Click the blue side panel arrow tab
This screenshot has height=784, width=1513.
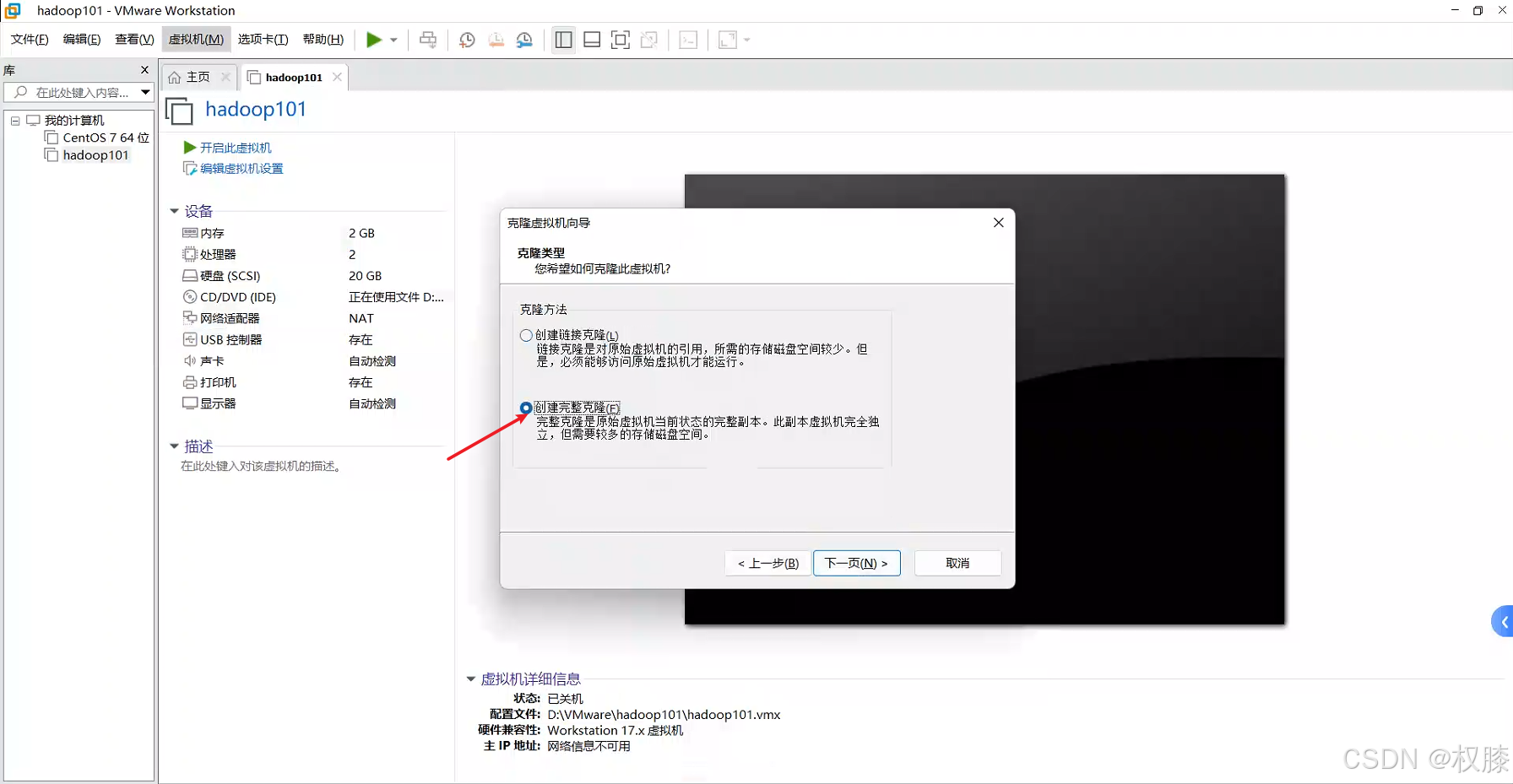point(1503,622)
